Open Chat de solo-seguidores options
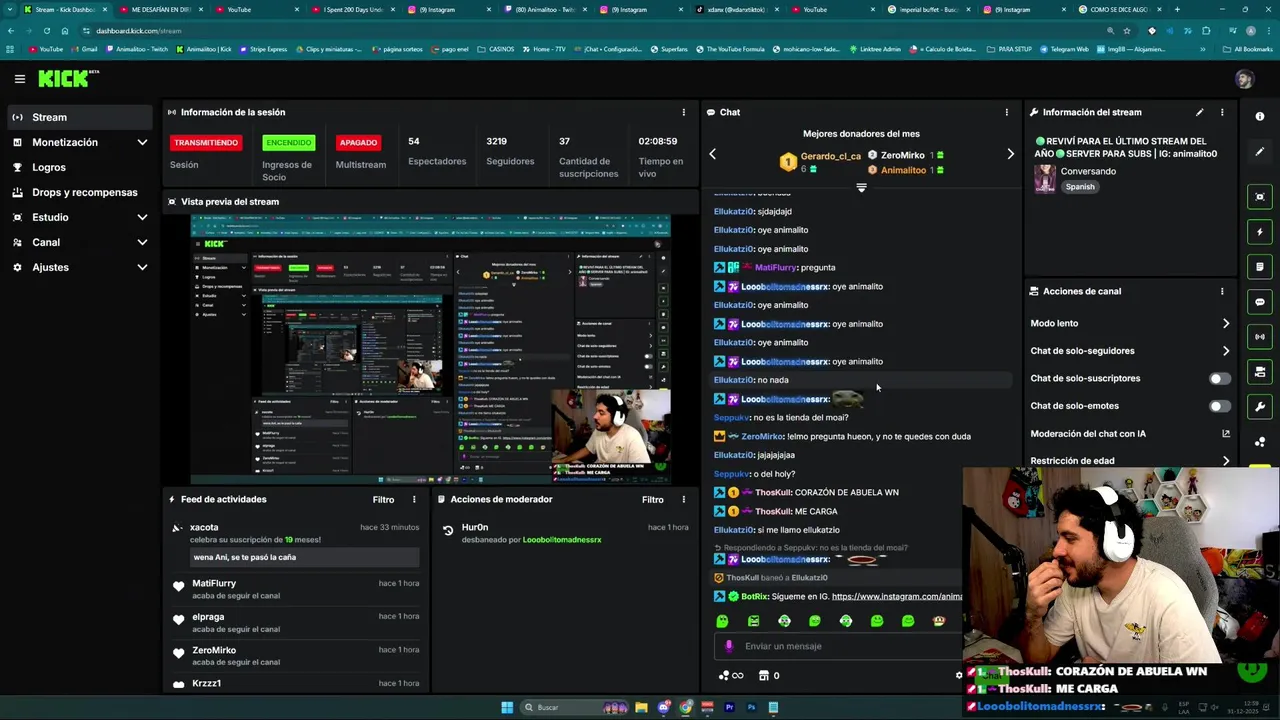The image size is (1280, 720). click(x=1131, y=351)
